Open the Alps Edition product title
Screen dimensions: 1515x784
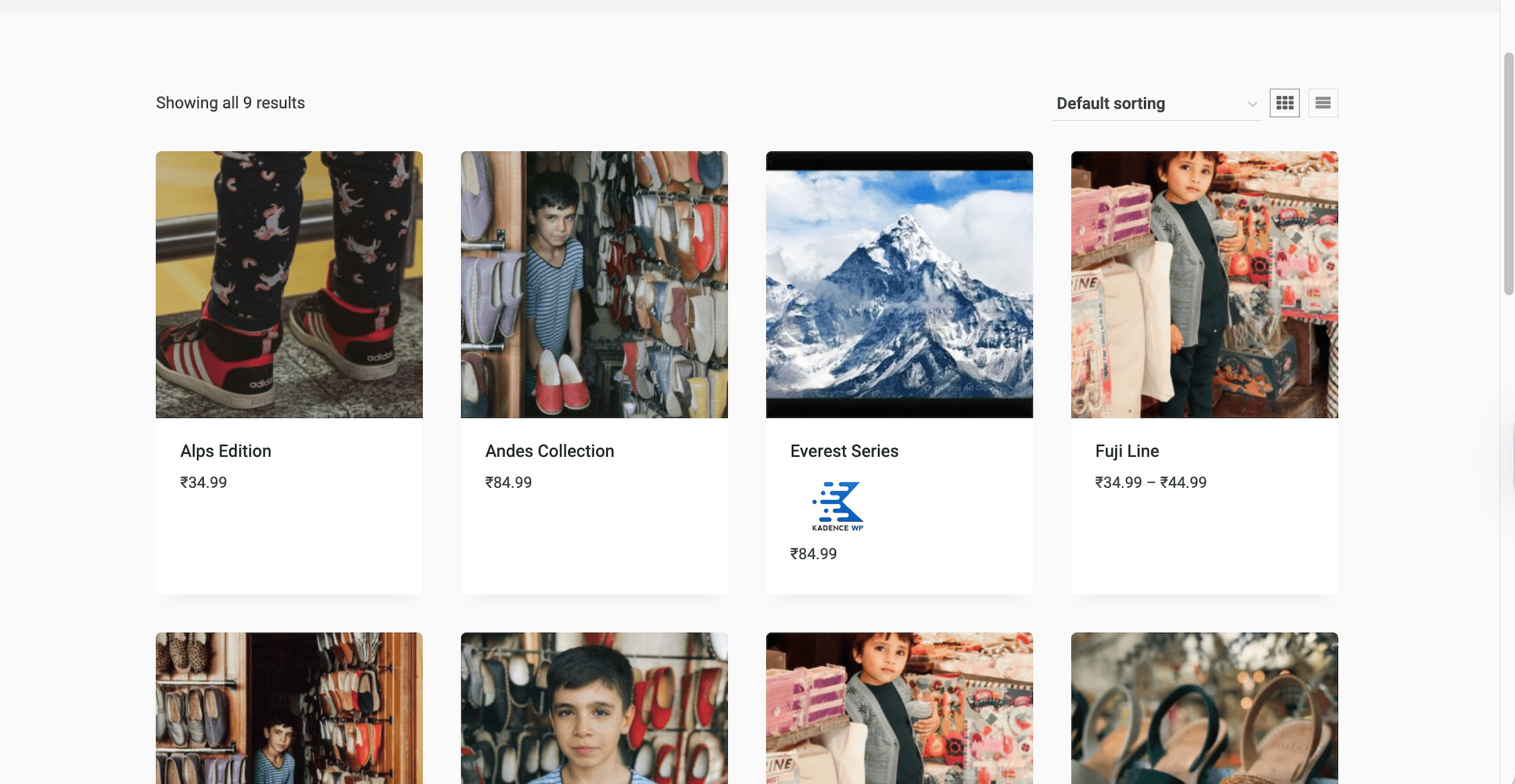click(226, 451)
